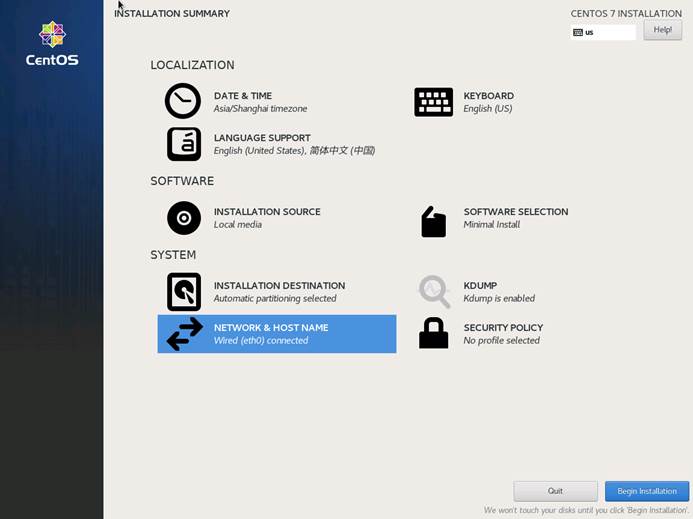
Task: Open SOFTWARE SELECTION label
Action: pyautogui.click(x=516, y=212)
